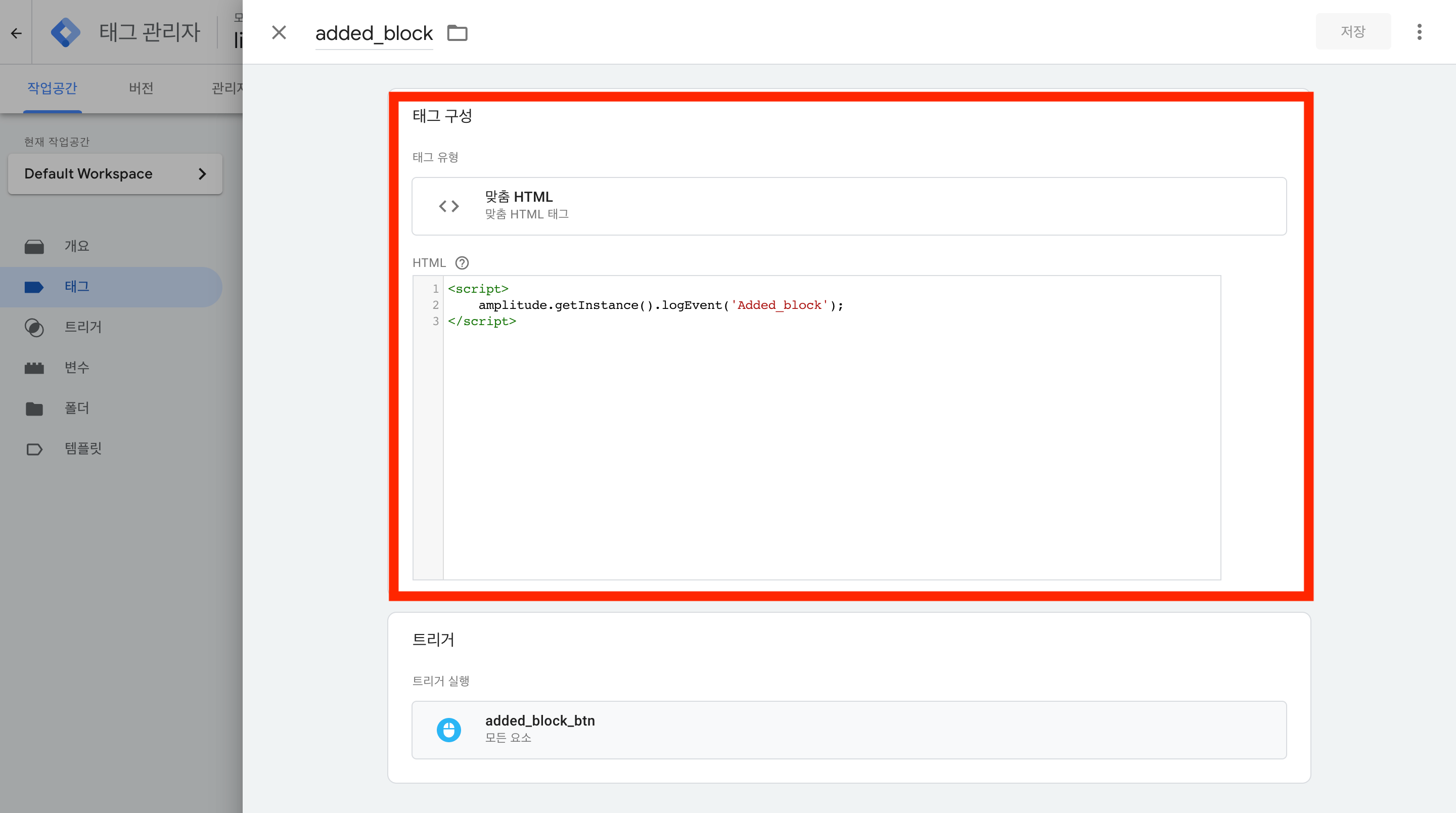The image size is (1456, 813).
Task: Switch to the 작업공간 tab
Action: pos(52,88)
